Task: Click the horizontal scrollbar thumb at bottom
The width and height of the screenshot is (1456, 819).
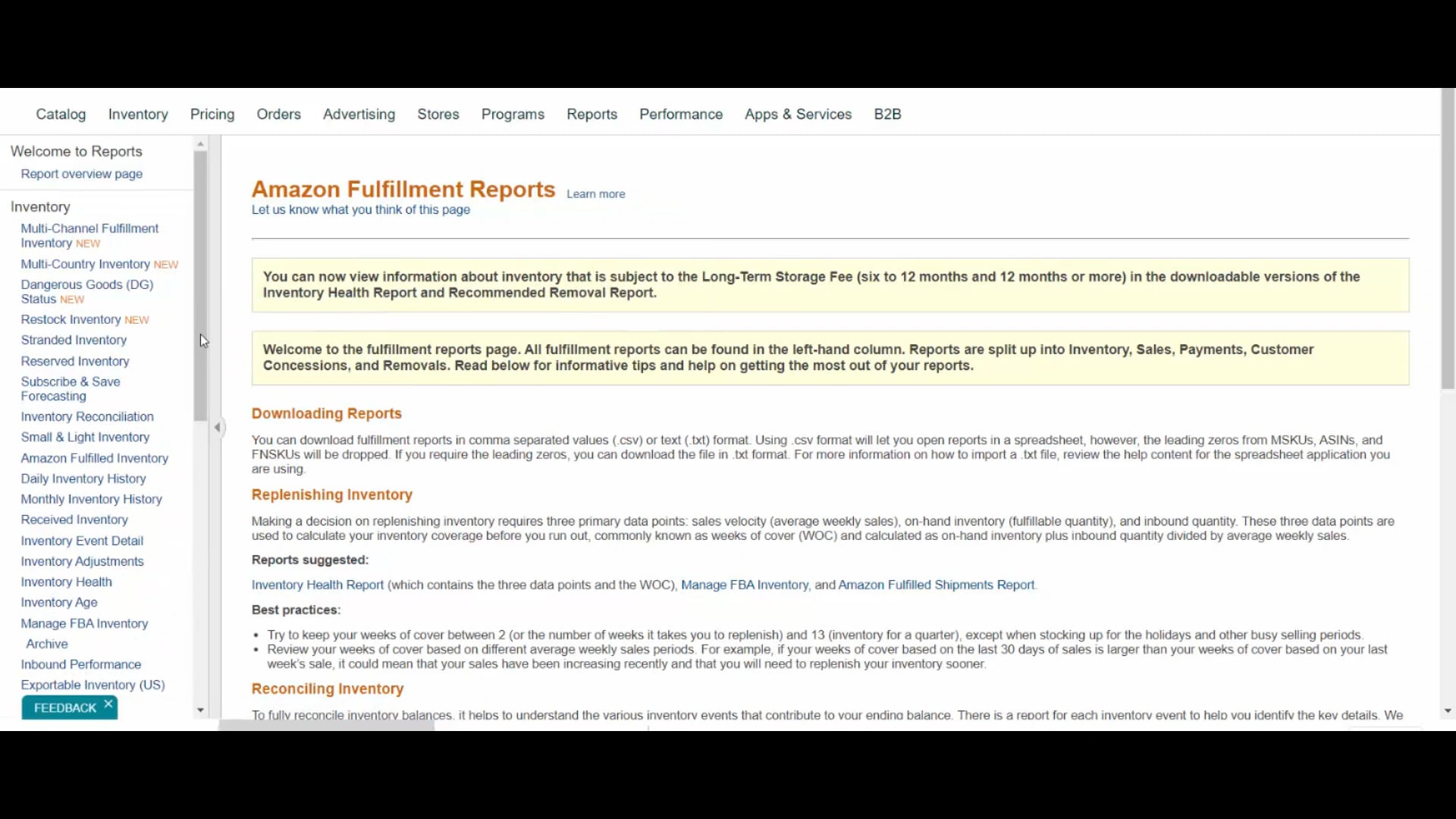Action: [327, 726]
